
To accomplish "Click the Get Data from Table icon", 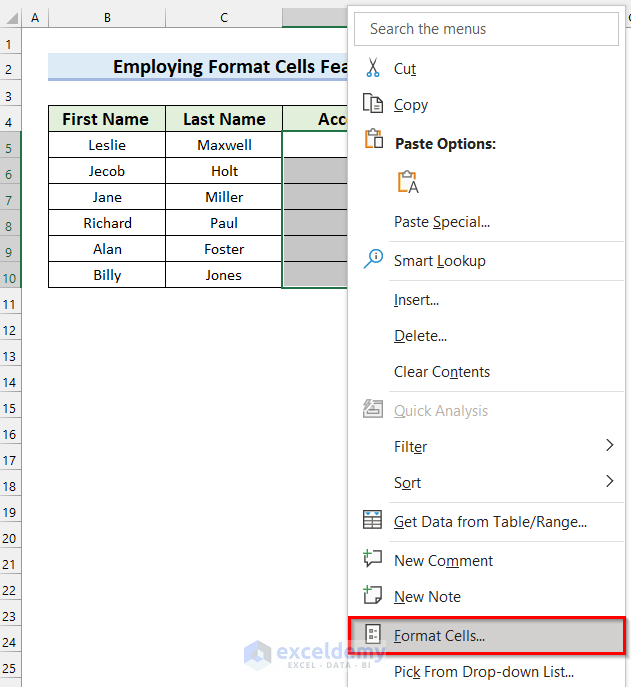I will click(x=373, y=520).
